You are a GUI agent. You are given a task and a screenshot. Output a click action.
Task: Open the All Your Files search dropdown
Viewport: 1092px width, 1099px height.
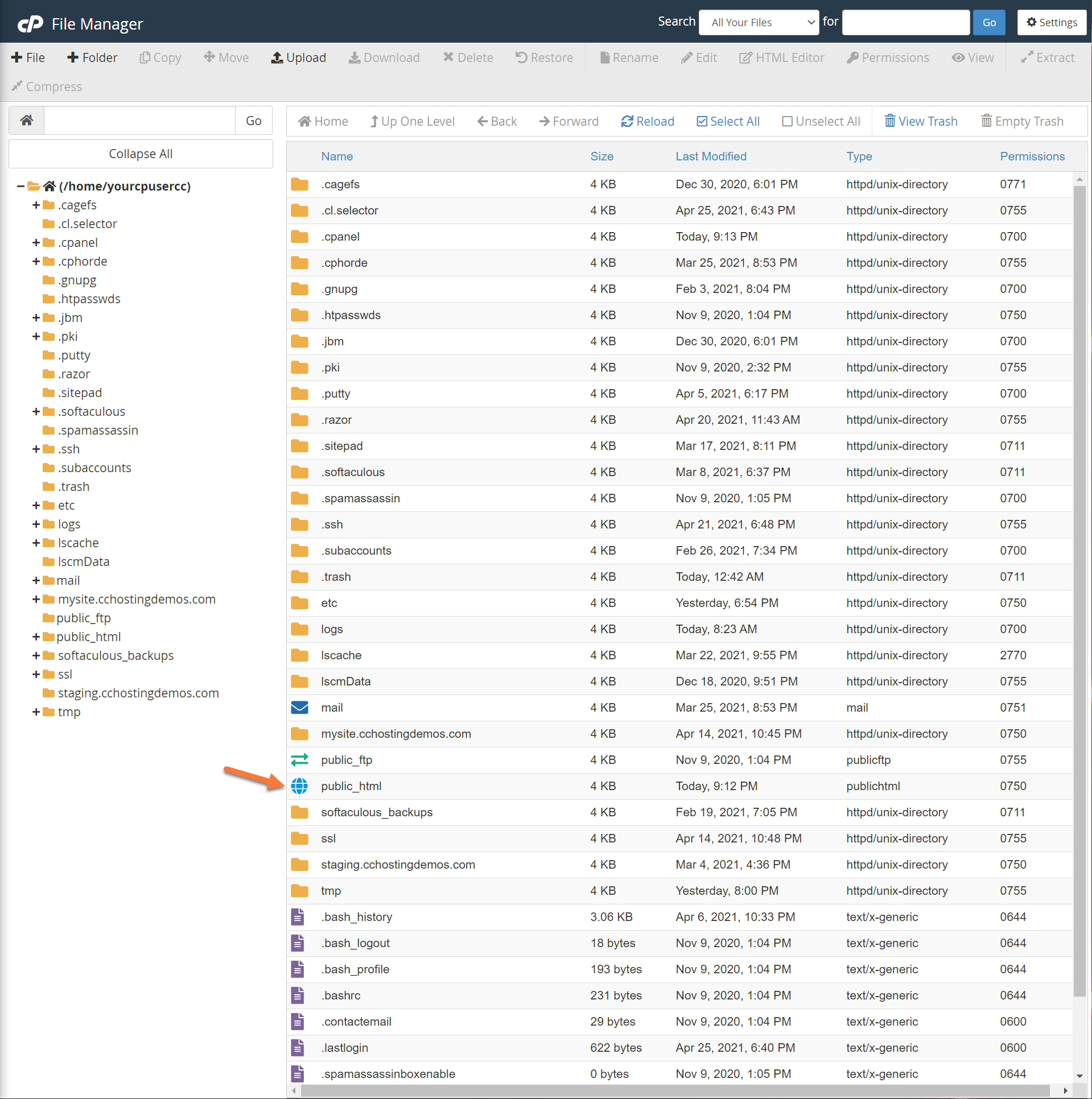pyautogui.click(x=759, y=22)
